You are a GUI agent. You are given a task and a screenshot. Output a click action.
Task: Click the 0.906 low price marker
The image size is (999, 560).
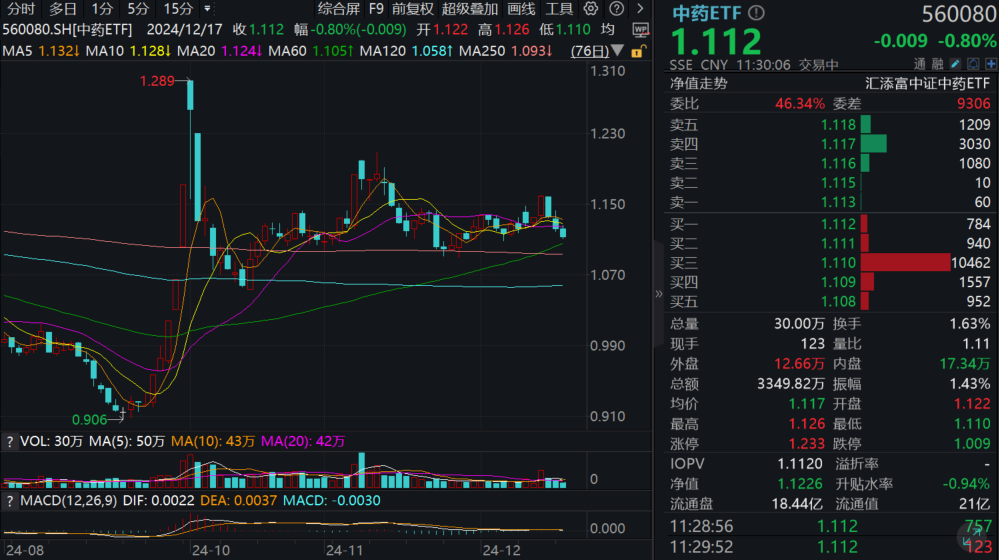click(x=89, y=420)
